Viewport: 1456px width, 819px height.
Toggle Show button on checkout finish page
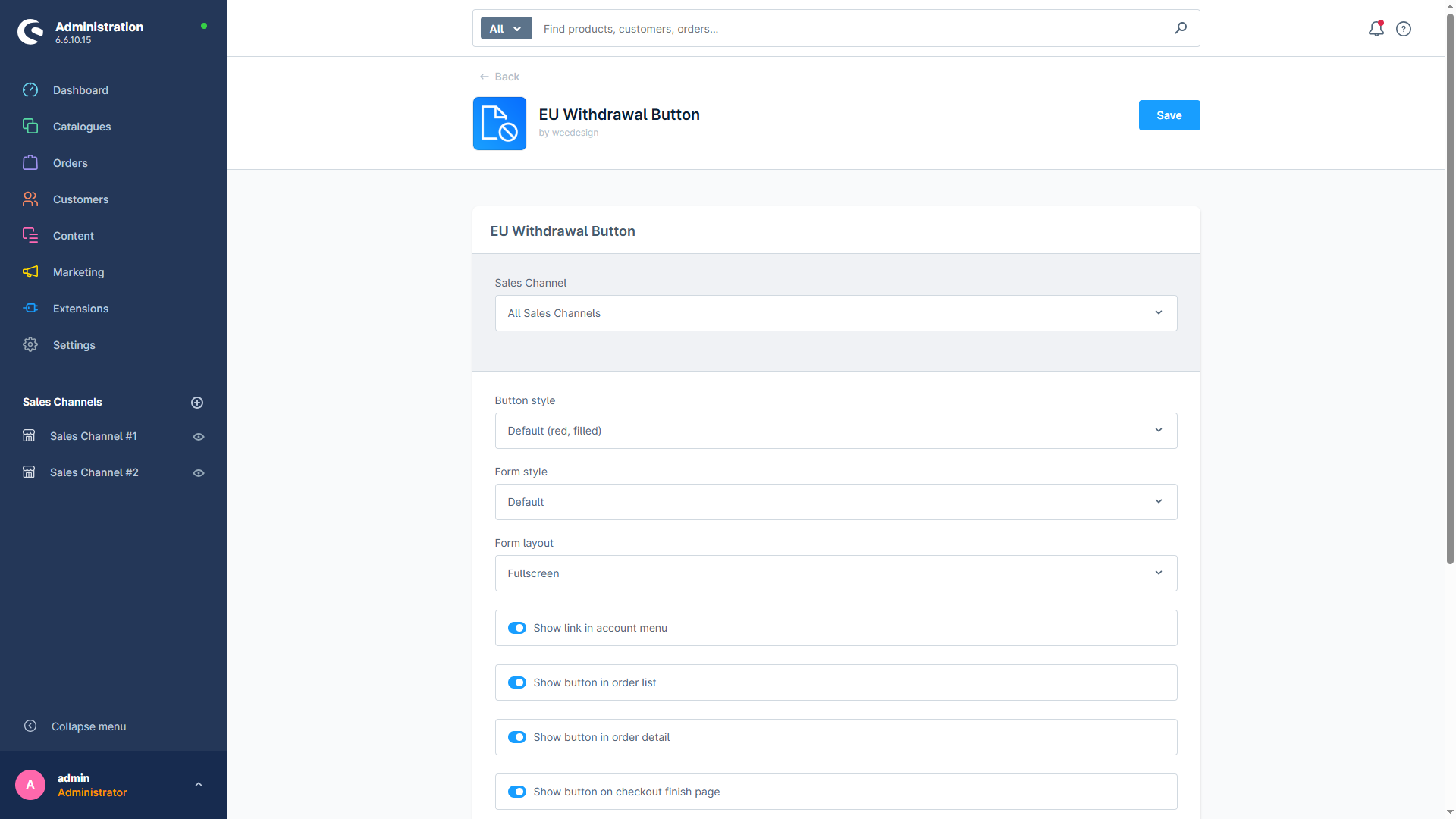click(517, 792)
